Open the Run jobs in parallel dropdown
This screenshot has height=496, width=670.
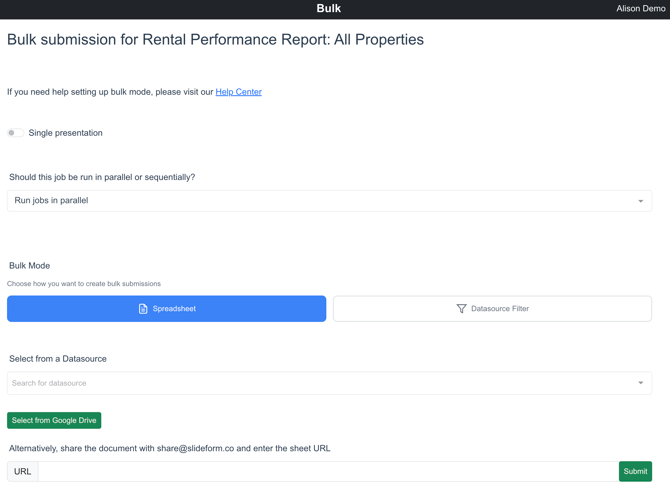click(x=320, y=201)
